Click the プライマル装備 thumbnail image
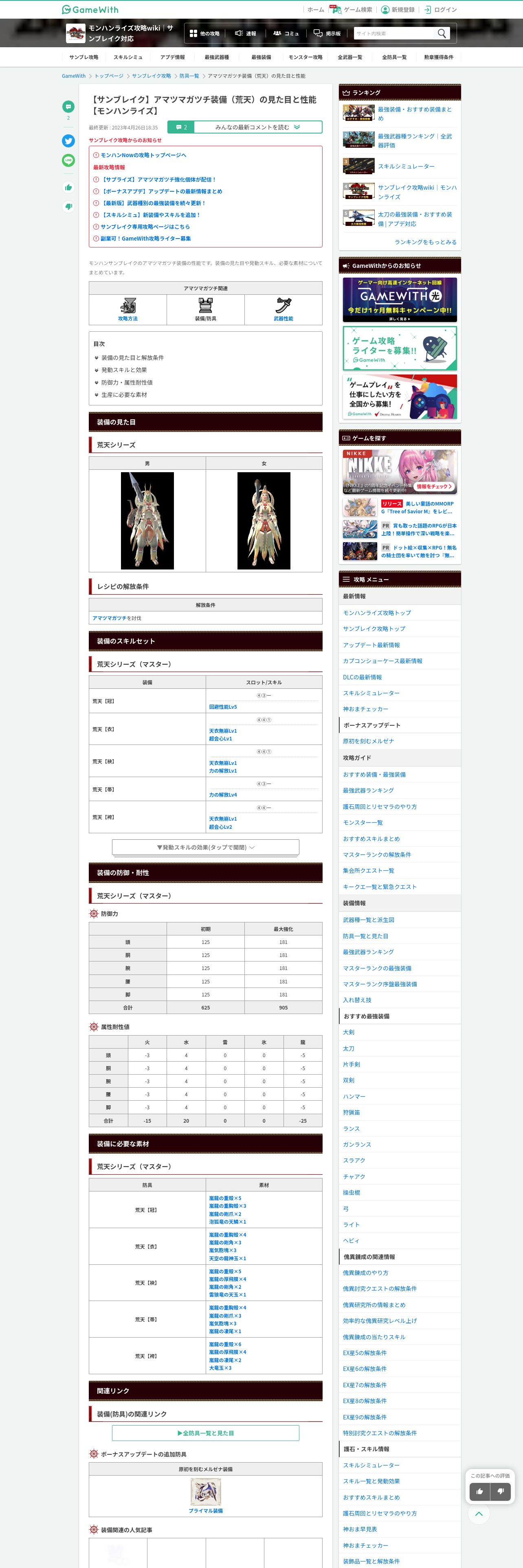This screenshot has width=523, height=1568. pyautogui.click(x=206, y=1492)
